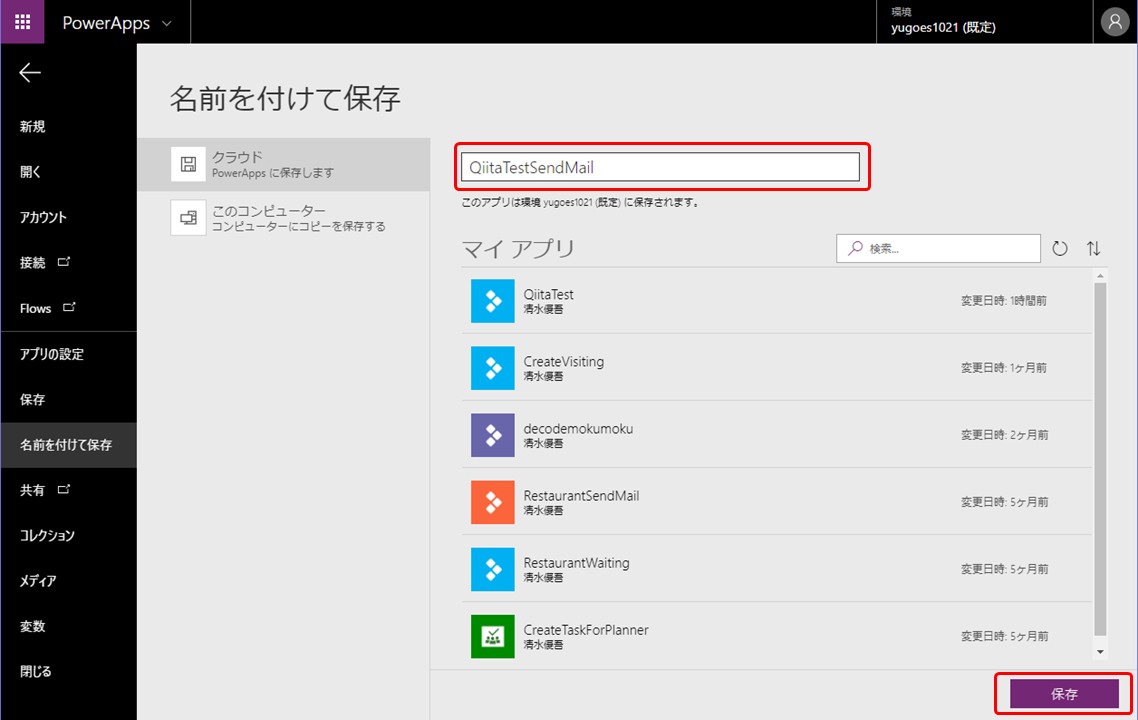Switch to the 共有 sidebar item

[30, 489]
